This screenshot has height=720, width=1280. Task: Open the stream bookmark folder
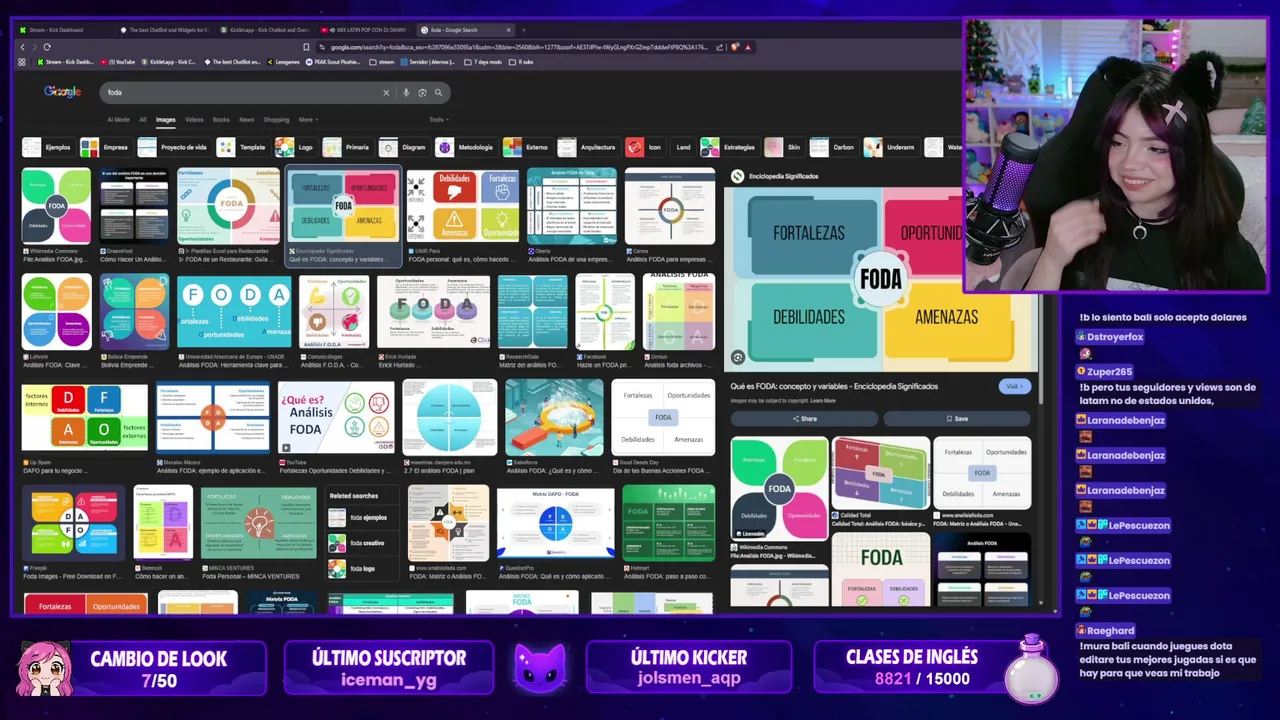pyautogui.click(x=381, y=62)
